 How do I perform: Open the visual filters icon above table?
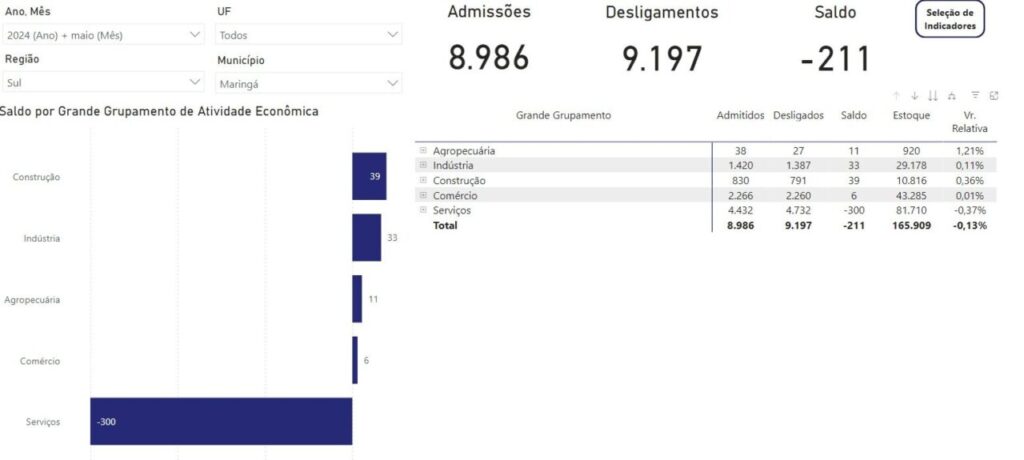tap(975, 95)
